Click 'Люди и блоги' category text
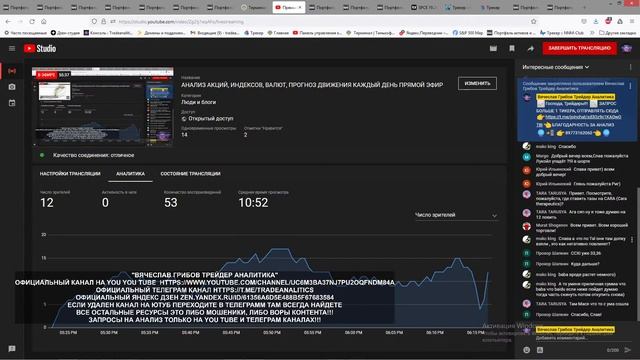 (198, 102)
